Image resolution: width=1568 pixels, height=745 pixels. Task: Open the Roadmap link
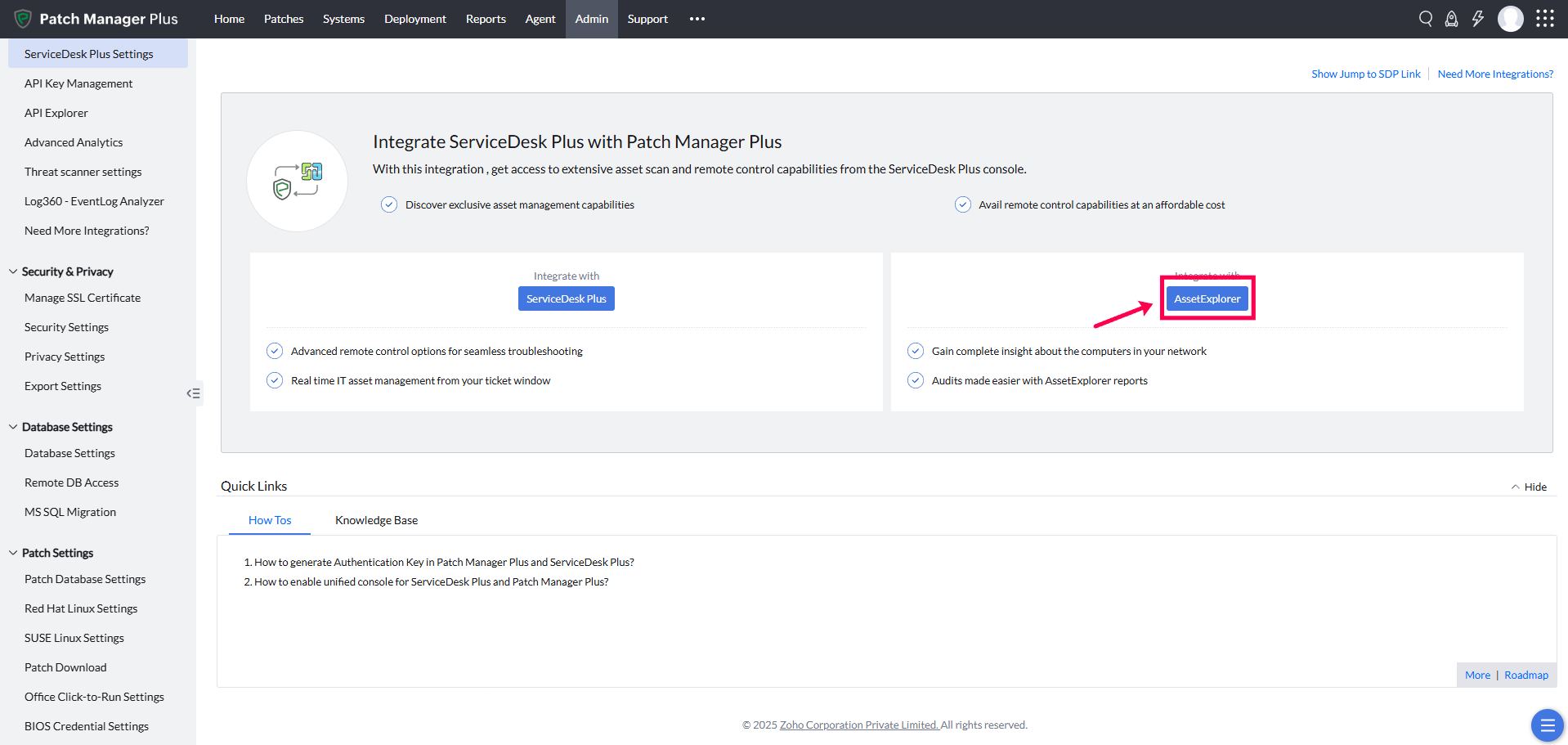coord(1526,675)
